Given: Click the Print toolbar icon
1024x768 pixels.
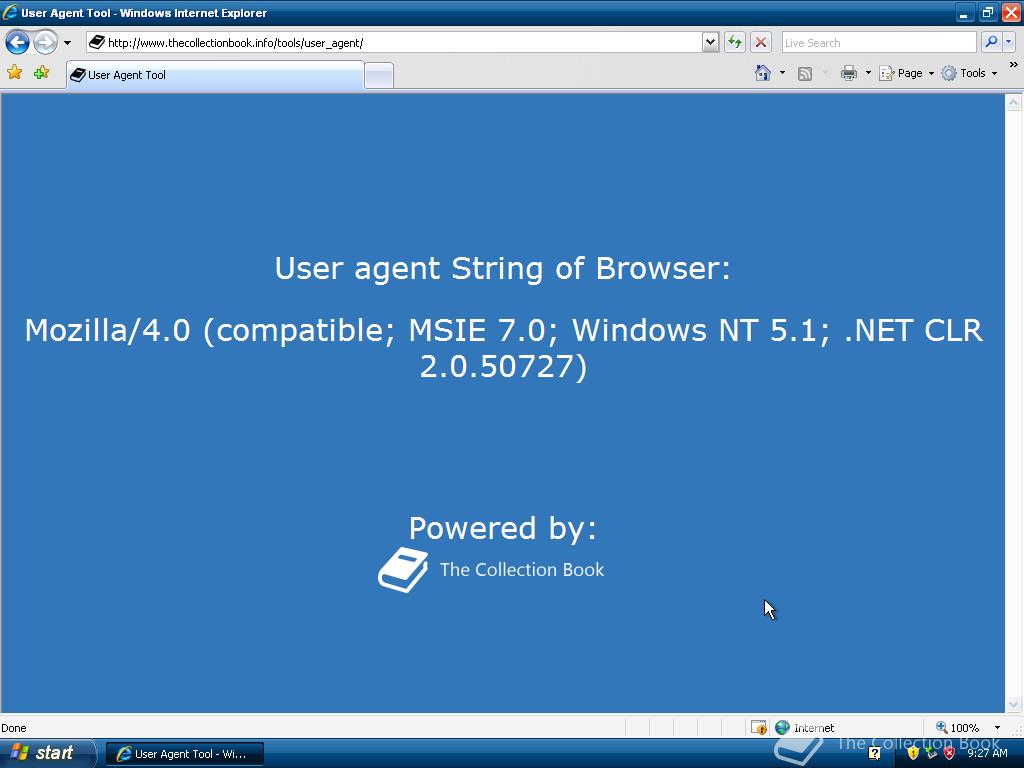Looking at the screenshot, I should pos(848,73).
